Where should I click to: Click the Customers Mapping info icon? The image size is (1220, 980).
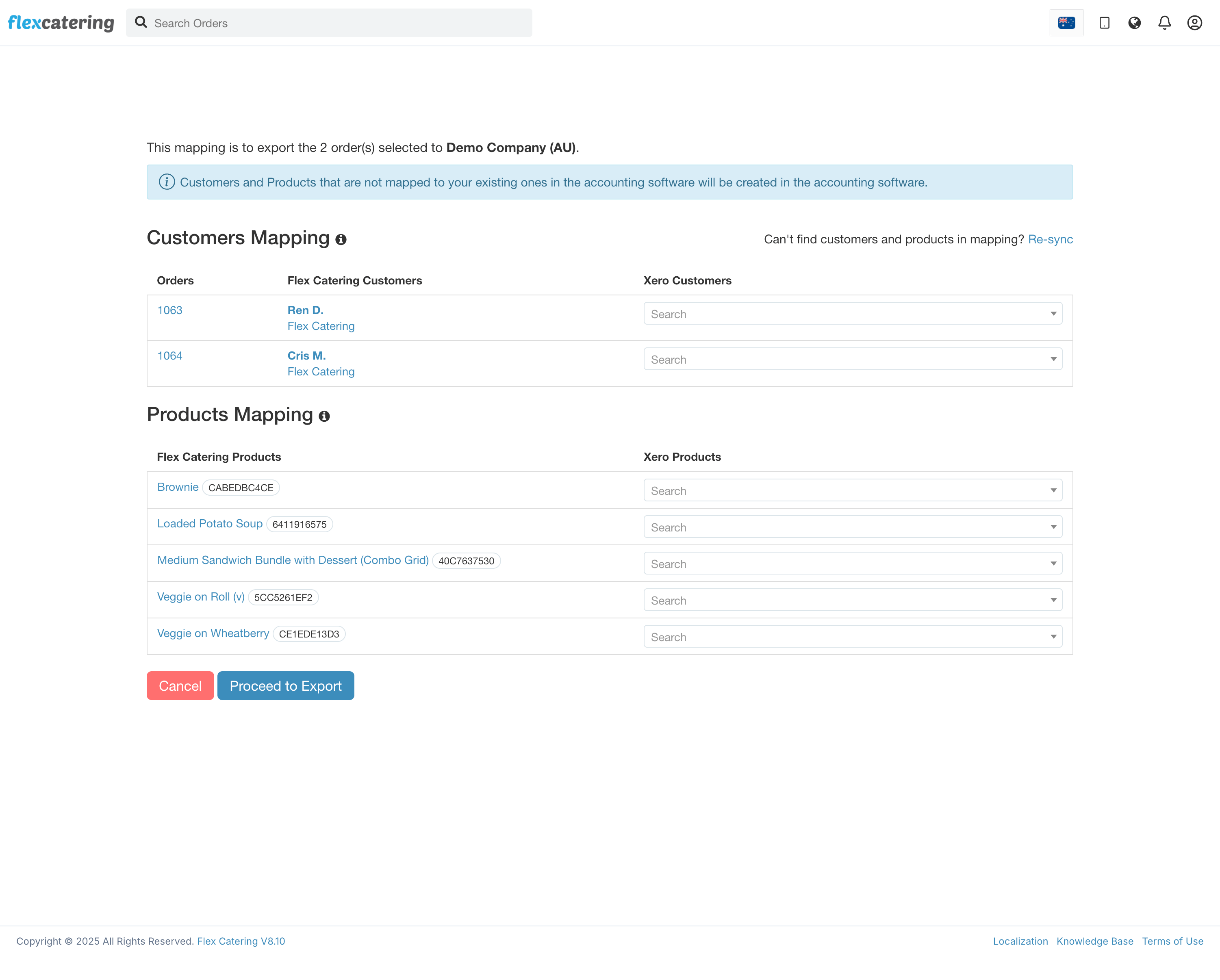coord(341,239)
